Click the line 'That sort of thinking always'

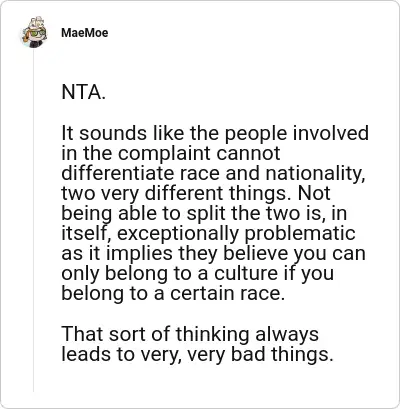(190, 334)
